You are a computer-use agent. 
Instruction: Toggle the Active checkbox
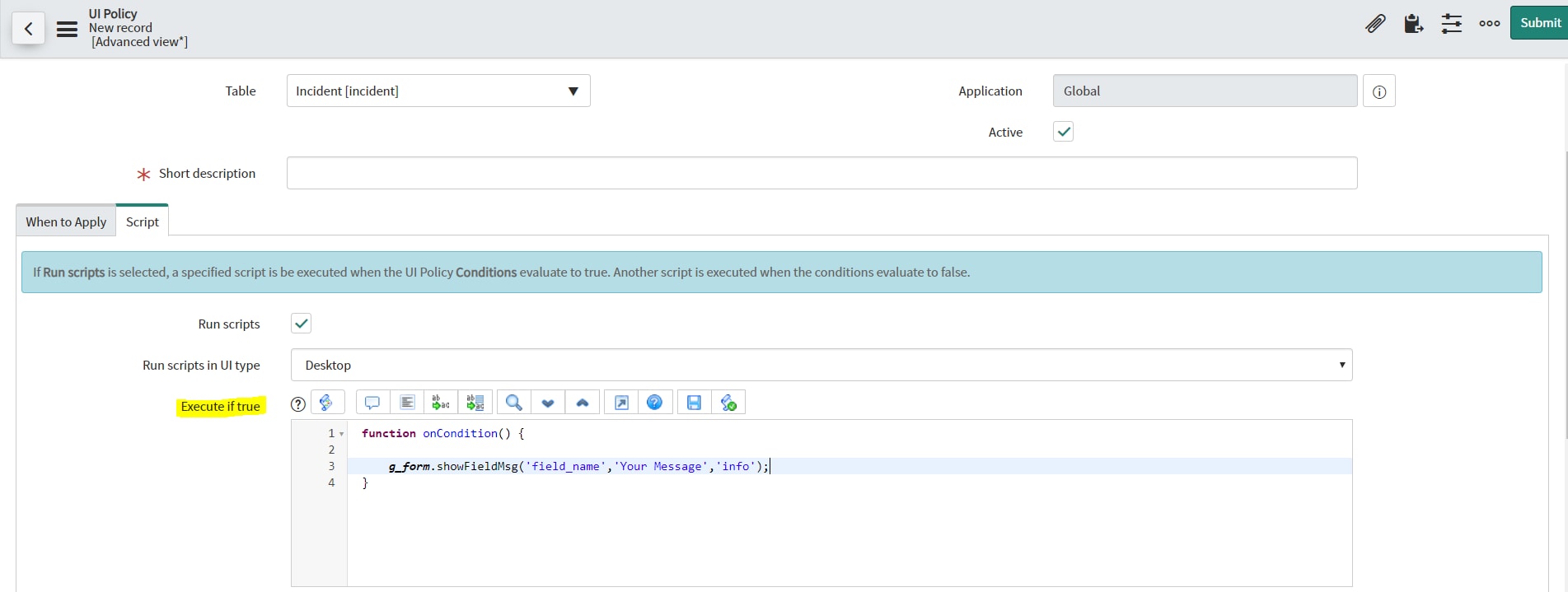1064,132
